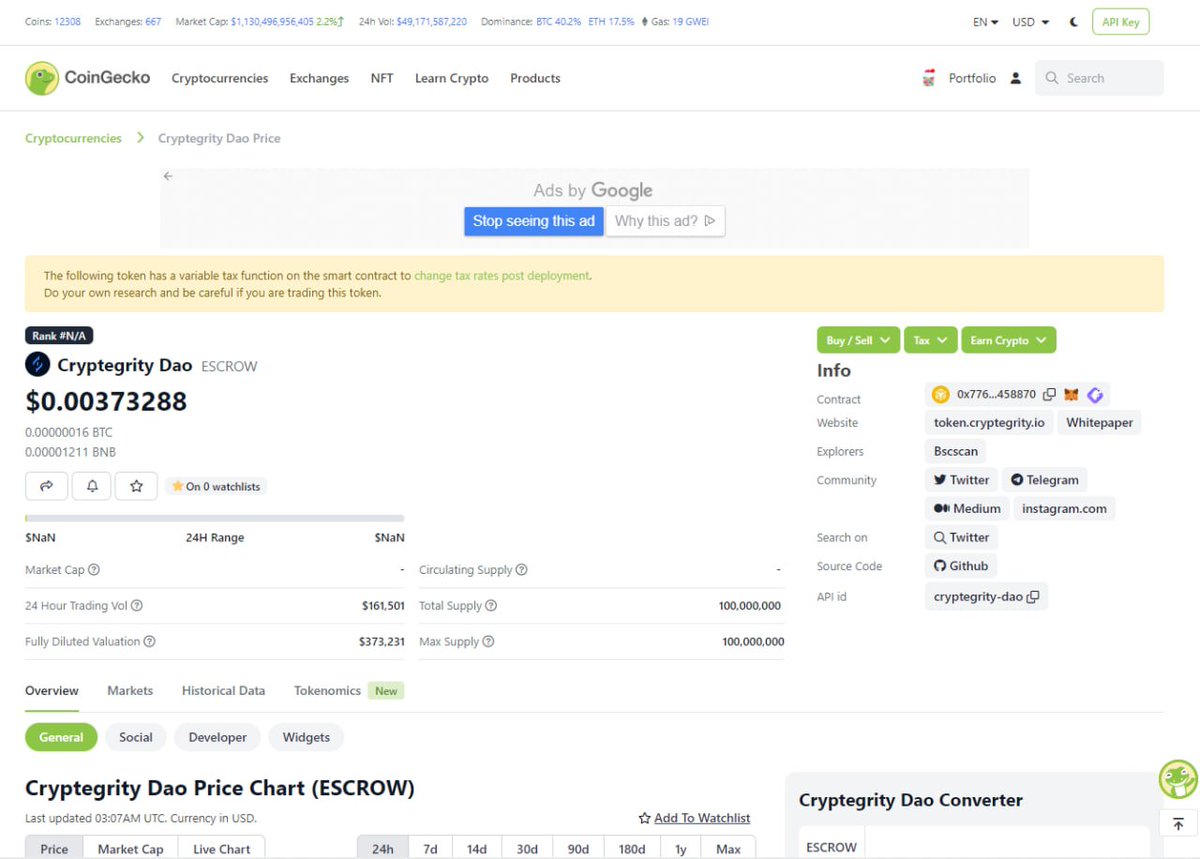Open the BNB chain contract icon

pos(940,395)
